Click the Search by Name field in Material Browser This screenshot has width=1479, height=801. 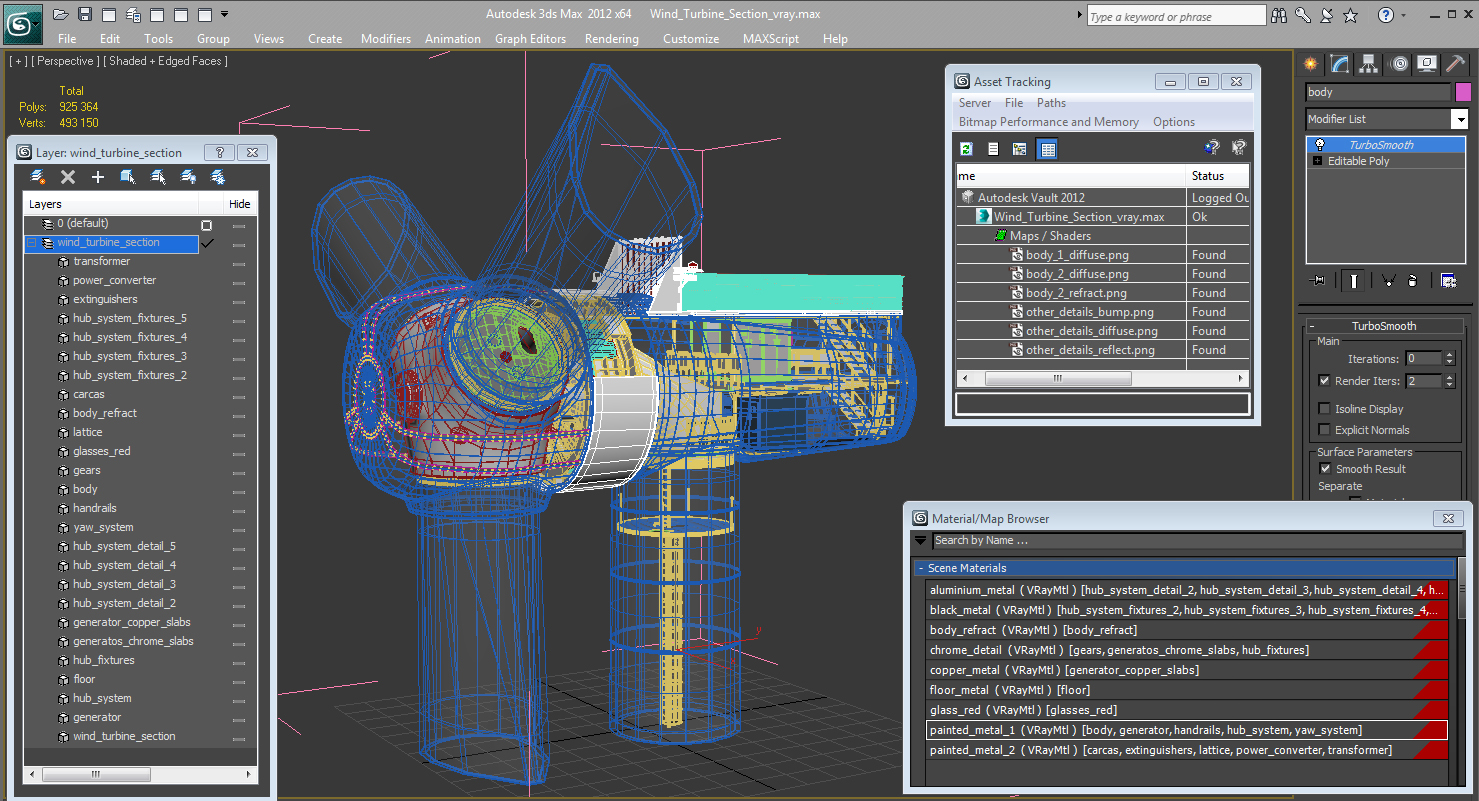[x=1195, y=541]
